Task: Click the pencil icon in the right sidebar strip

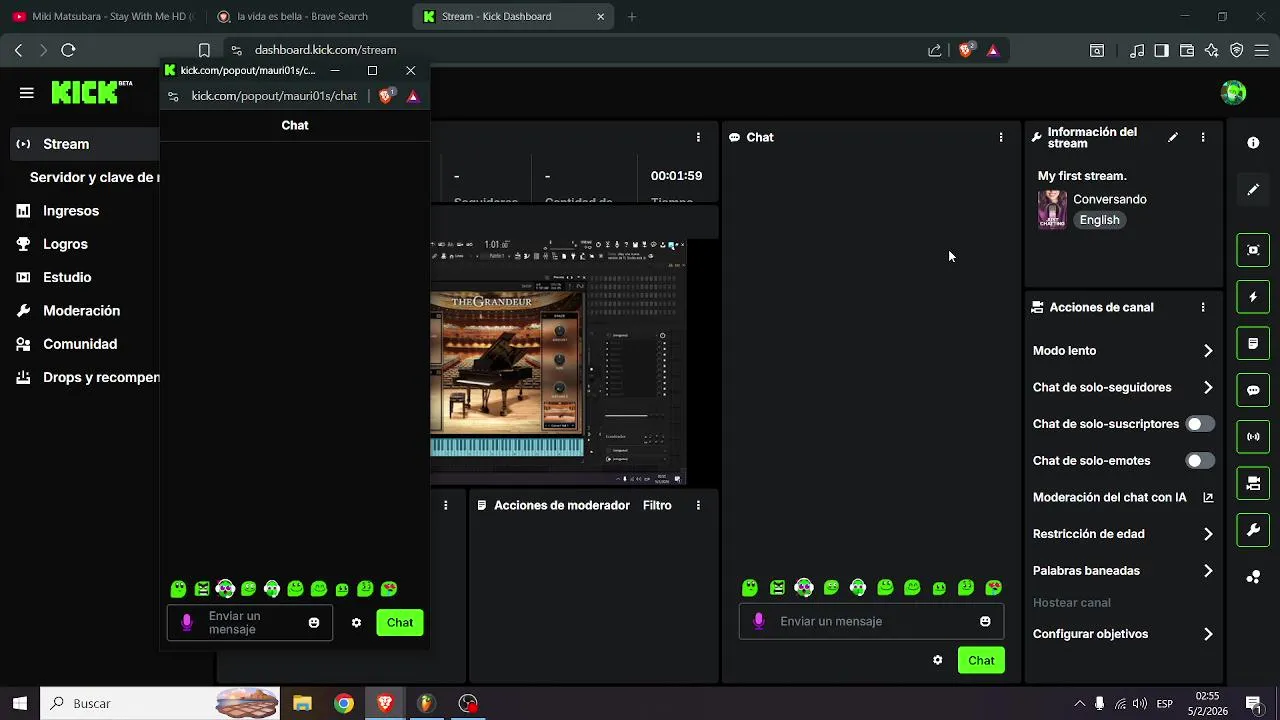Action: [x=1253, y=189]
